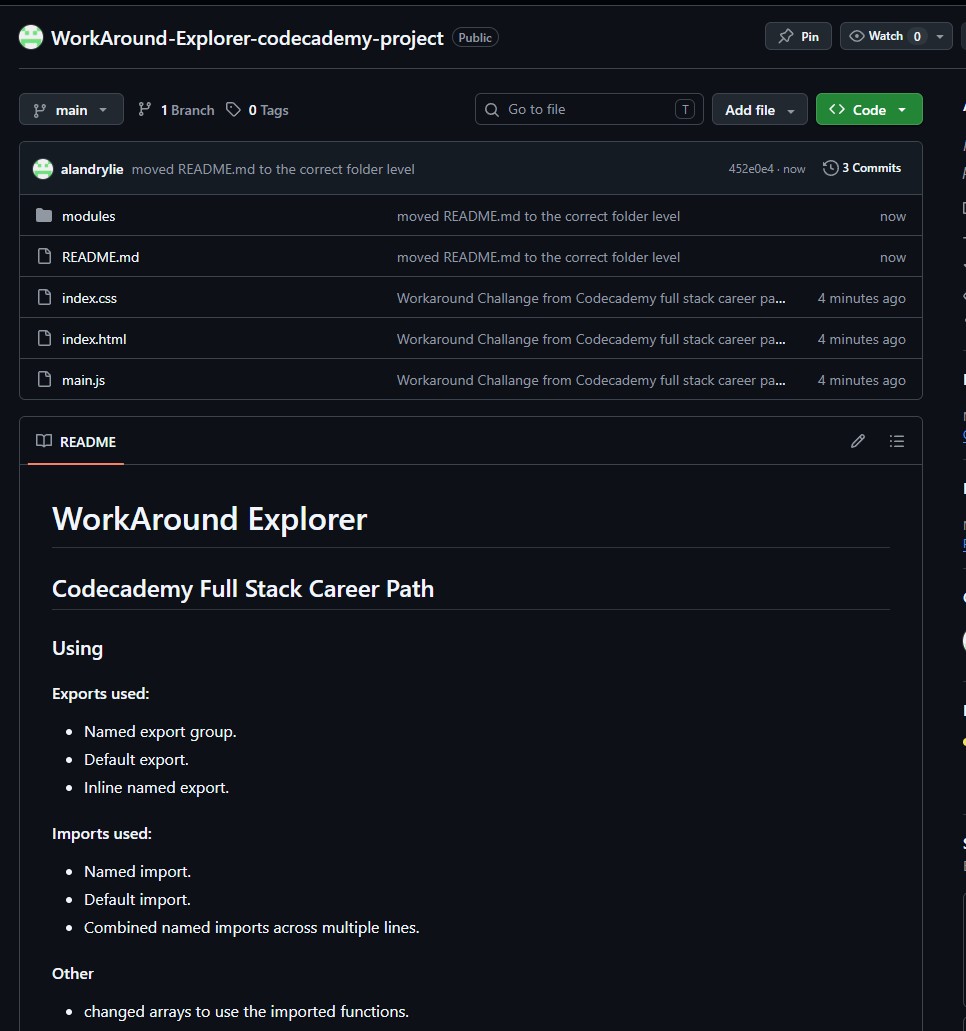This screenshot has width=966, height=1031.
Task: Click the "Inline named export." bullet text
Action: (x=157, y=788)
